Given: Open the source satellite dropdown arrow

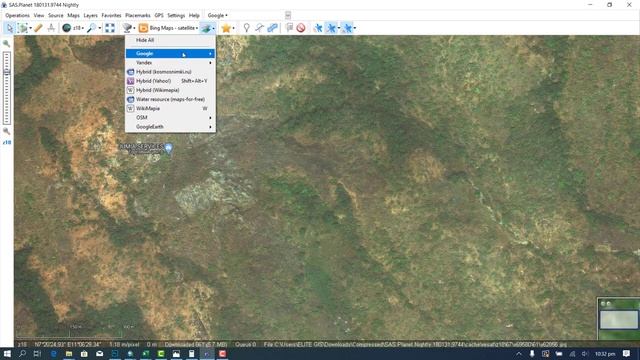Looking at the screenshot, I should point(134,28).
